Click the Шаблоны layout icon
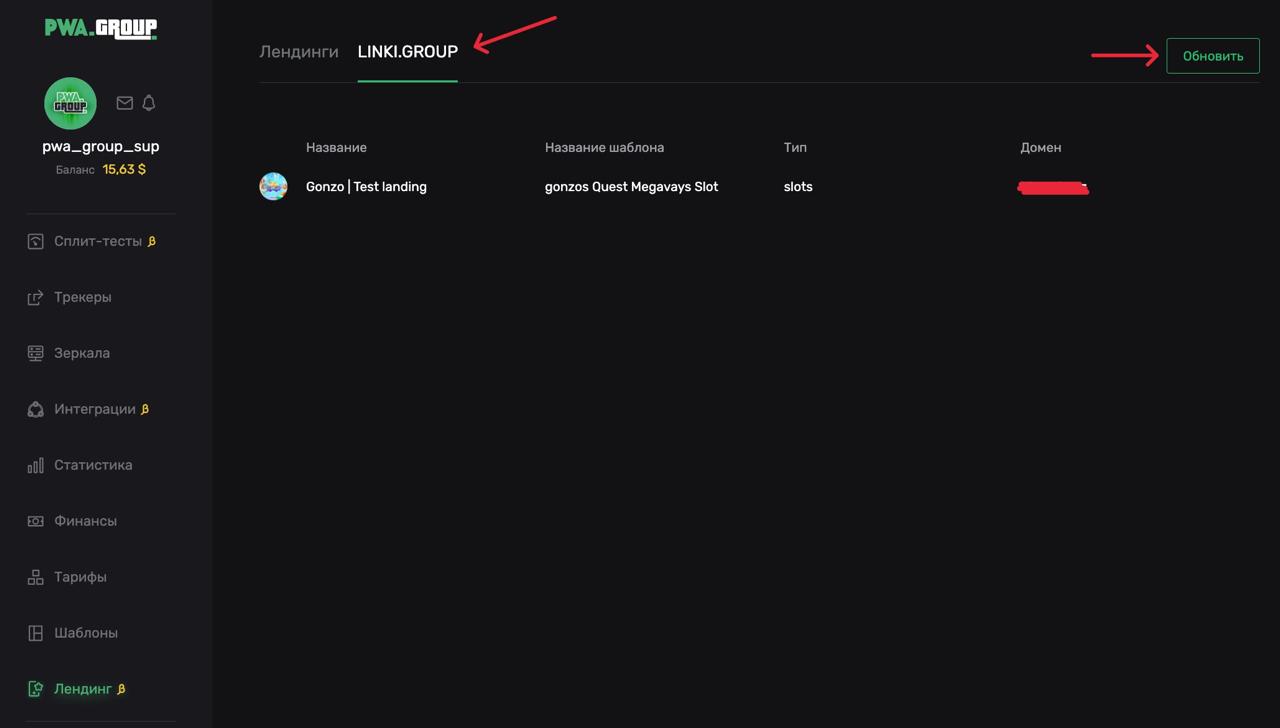 tap(36, 633)
